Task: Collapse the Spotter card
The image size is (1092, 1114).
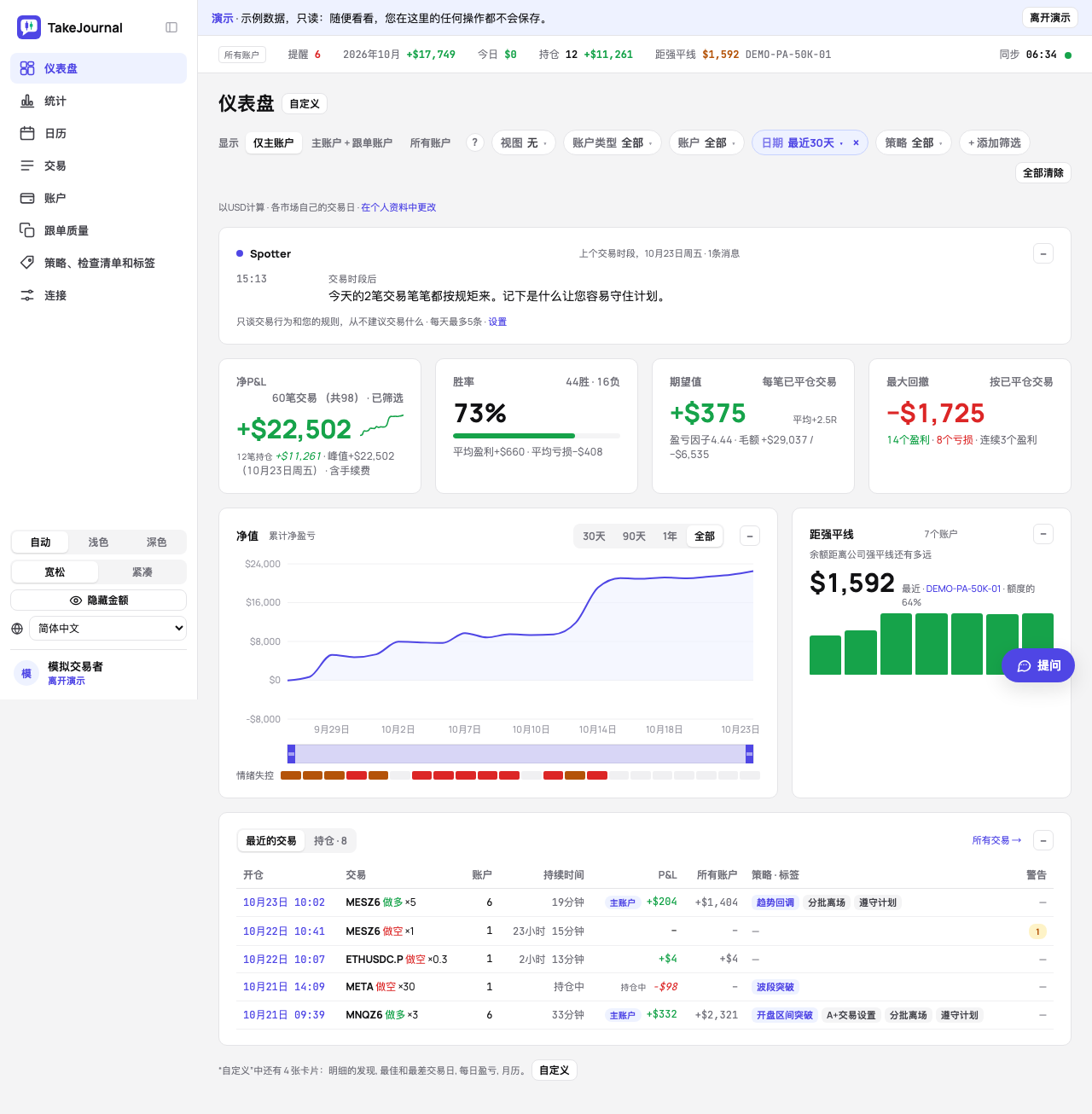Action: coord(1043,253)
